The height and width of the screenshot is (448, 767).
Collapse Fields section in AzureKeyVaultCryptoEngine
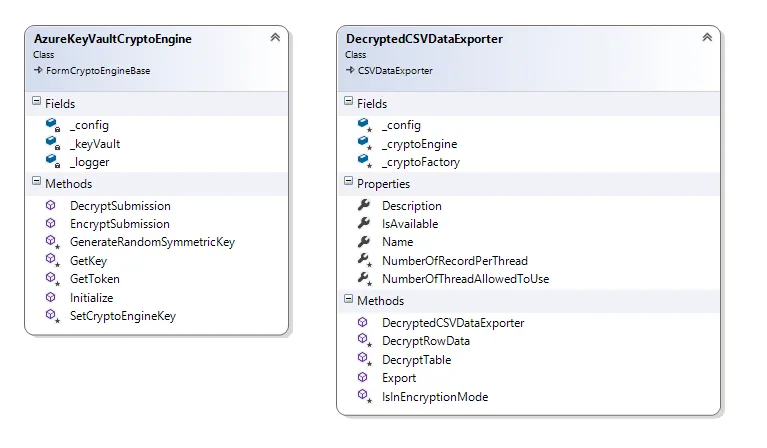[x=36, y=101]
